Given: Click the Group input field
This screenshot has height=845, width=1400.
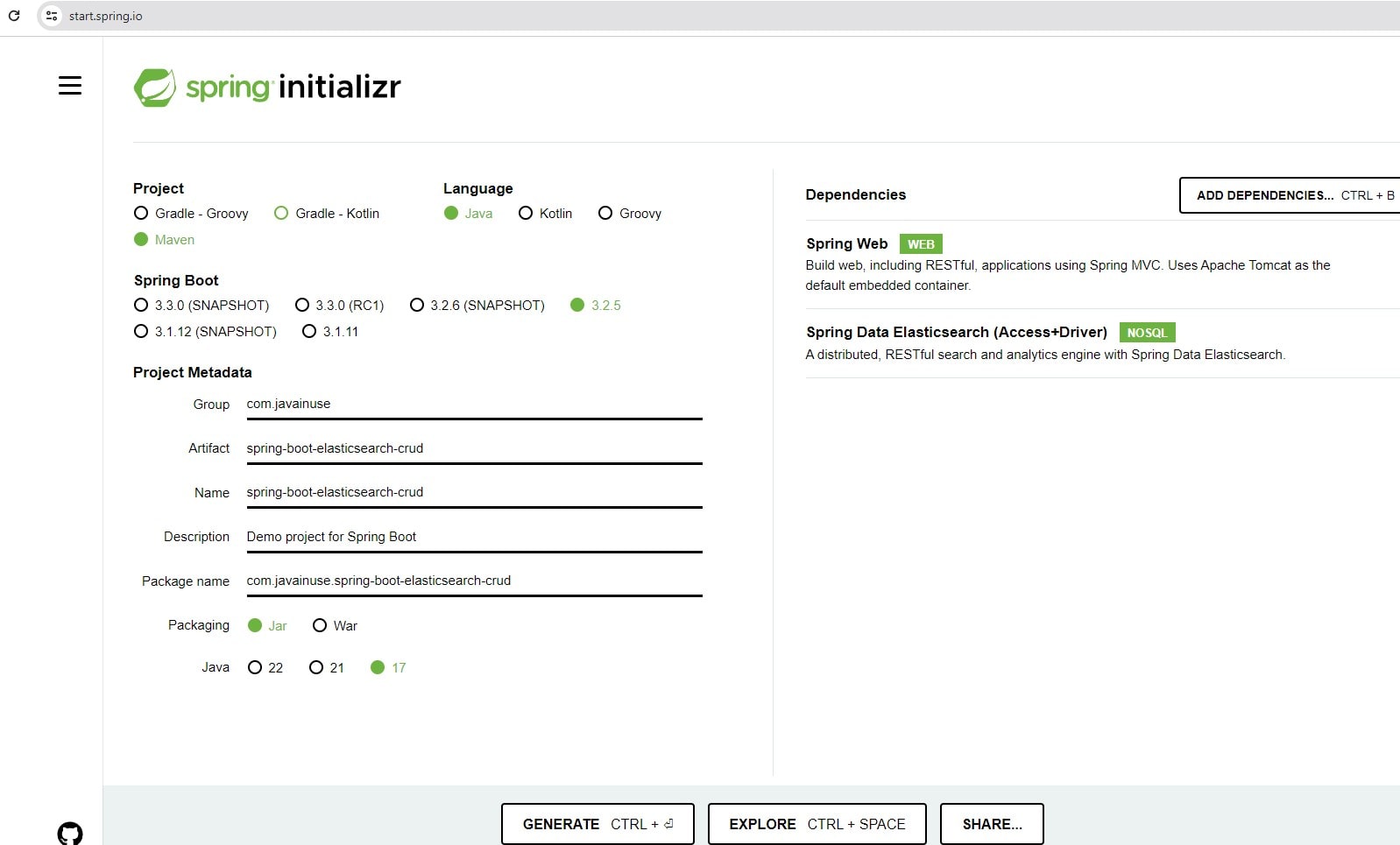Looking at the screenshot, I should click(x=474, y=405).
